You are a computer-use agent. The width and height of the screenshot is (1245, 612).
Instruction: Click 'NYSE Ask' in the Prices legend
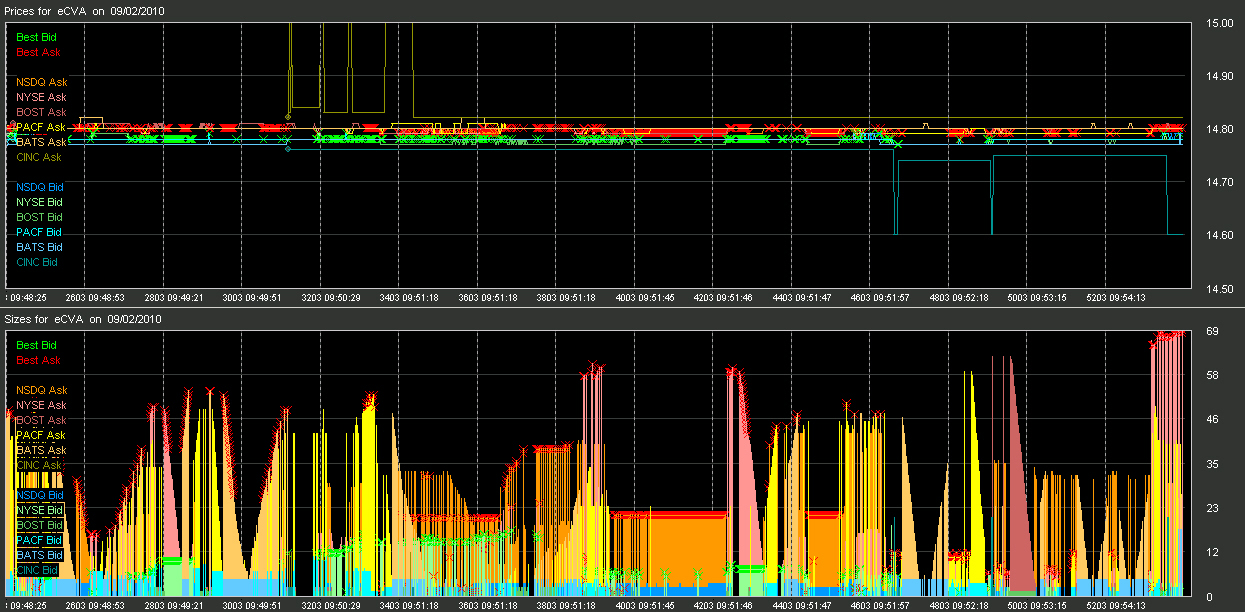[42, 97]
